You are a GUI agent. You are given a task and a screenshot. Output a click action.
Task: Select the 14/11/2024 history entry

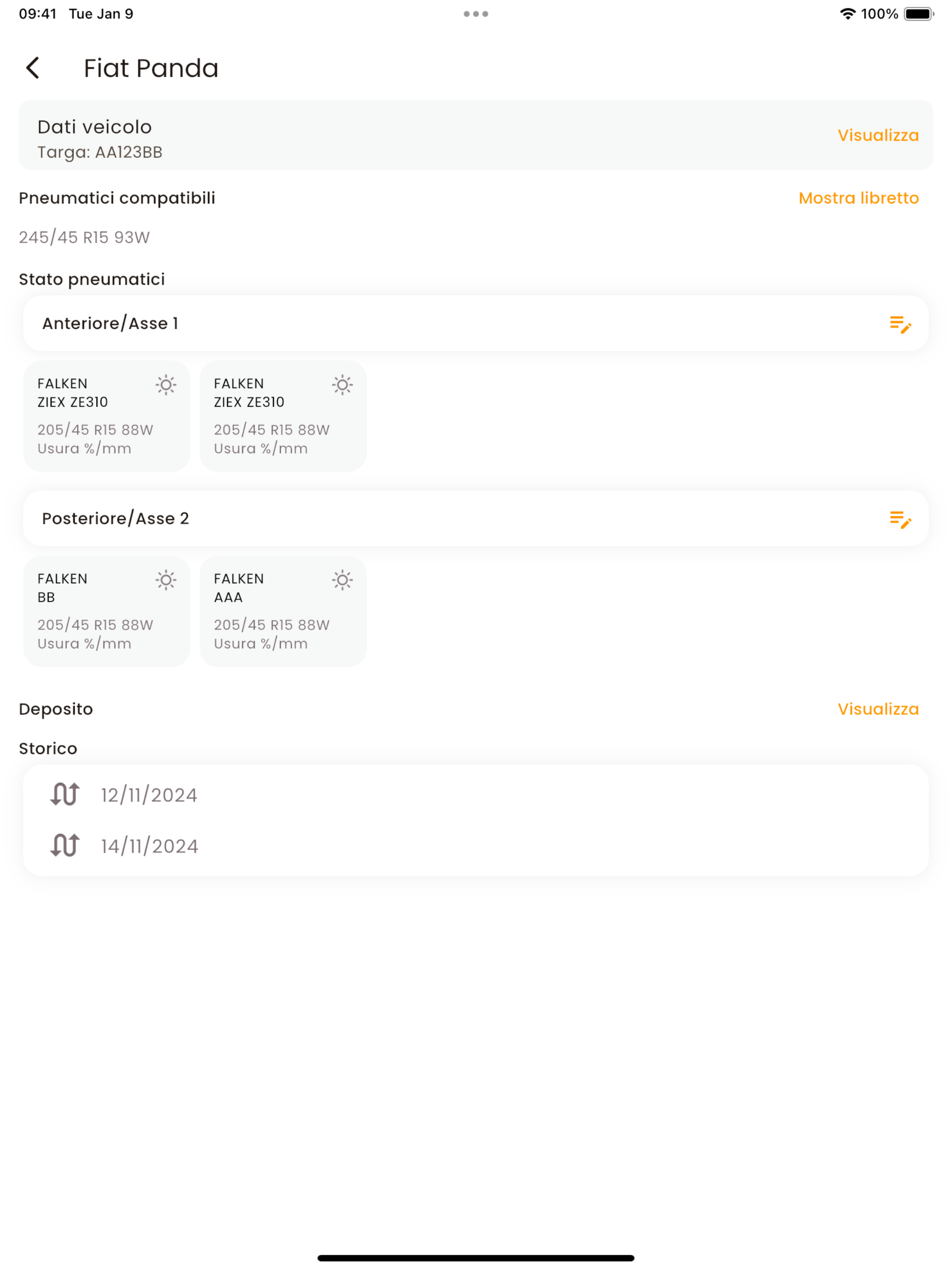click(x=476, y=846)
